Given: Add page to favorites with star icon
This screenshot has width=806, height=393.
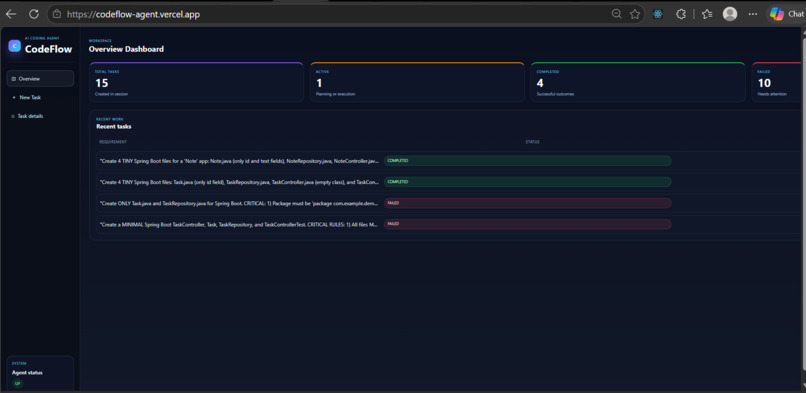Looking at the screenshot, I should click(635, 14).
